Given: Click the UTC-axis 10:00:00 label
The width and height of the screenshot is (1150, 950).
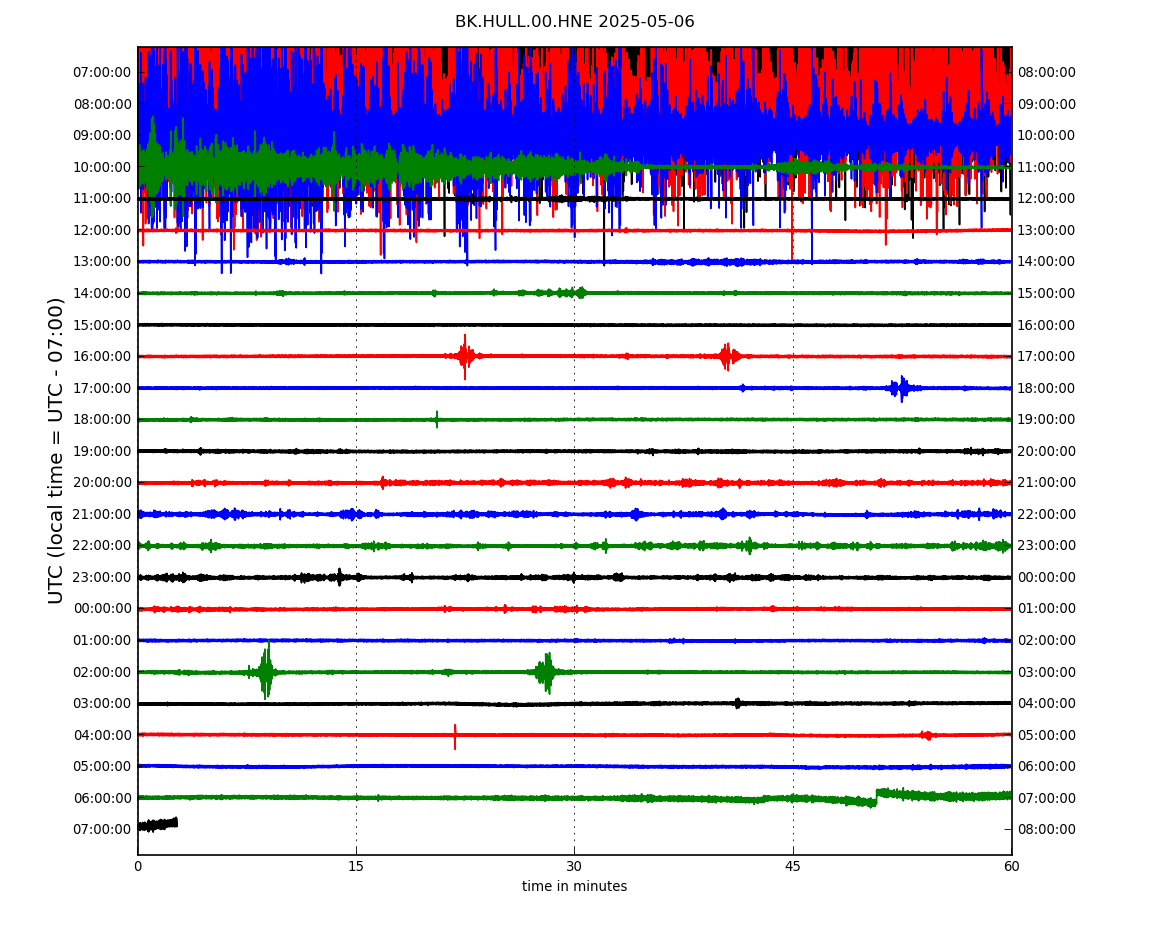Looking at the screenshot, I should point(102,167).
